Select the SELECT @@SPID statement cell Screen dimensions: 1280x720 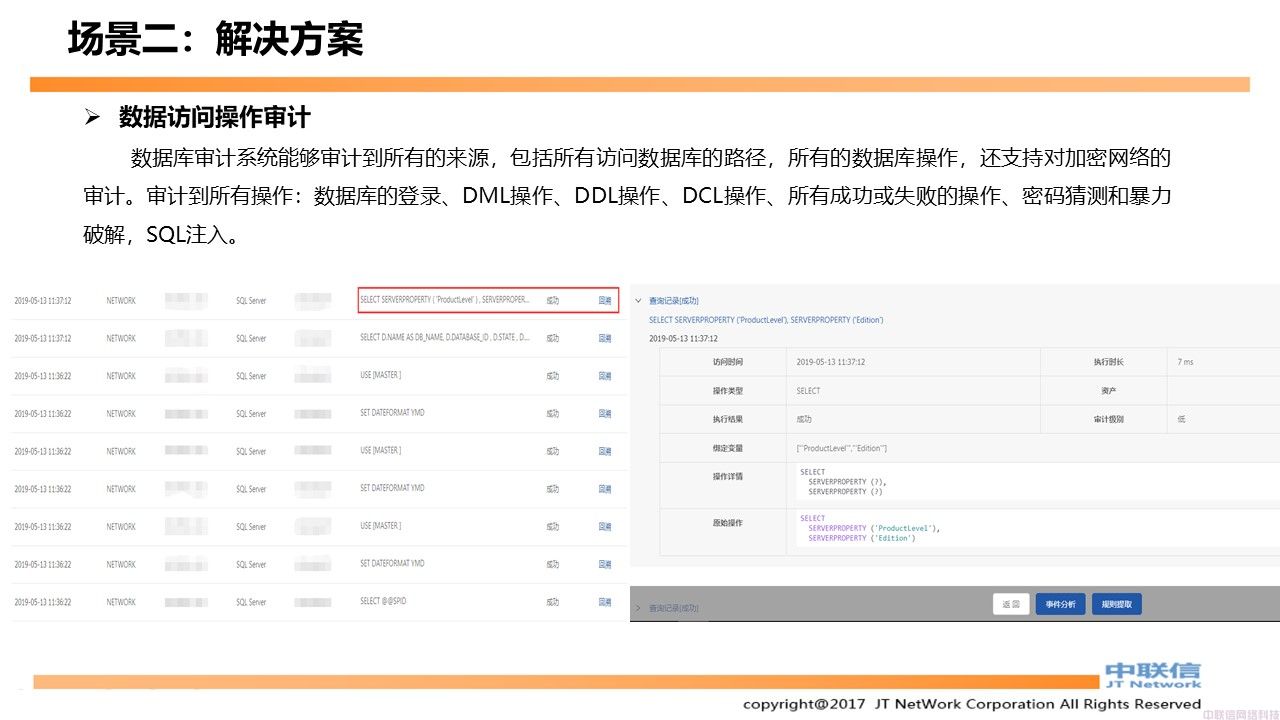tap(384, 602)
